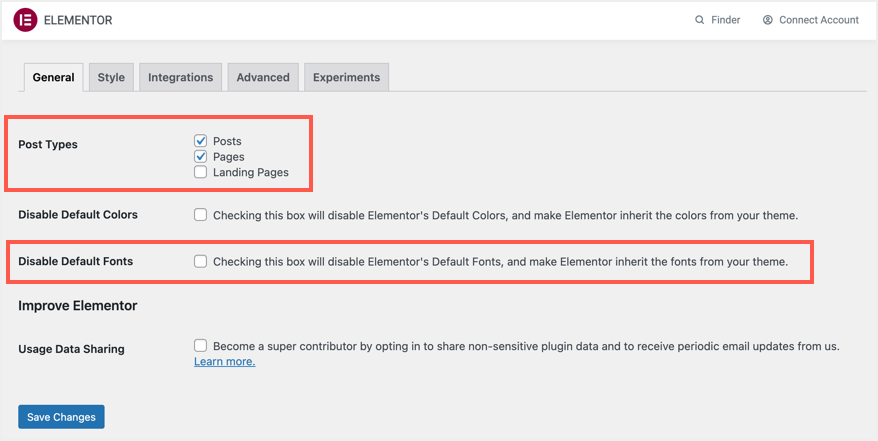Click the Connect Account user icon
878x441 pixels.
coord(768,20)
